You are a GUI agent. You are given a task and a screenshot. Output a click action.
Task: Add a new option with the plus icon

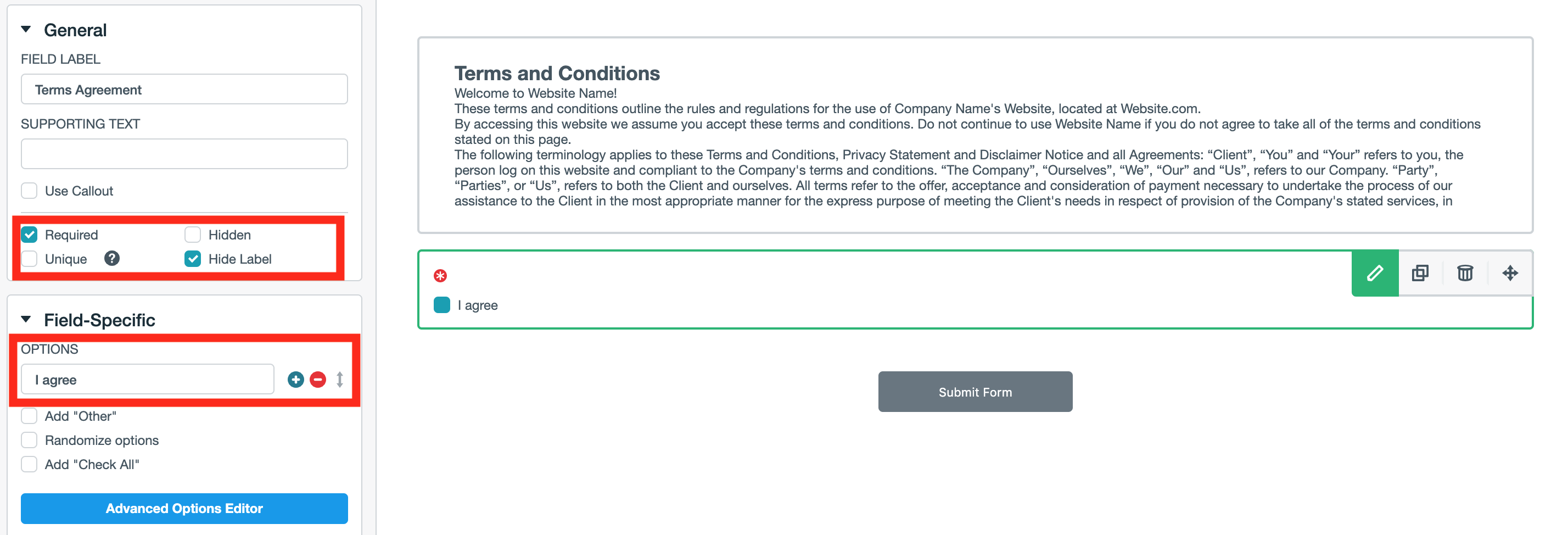pos(296,380)
